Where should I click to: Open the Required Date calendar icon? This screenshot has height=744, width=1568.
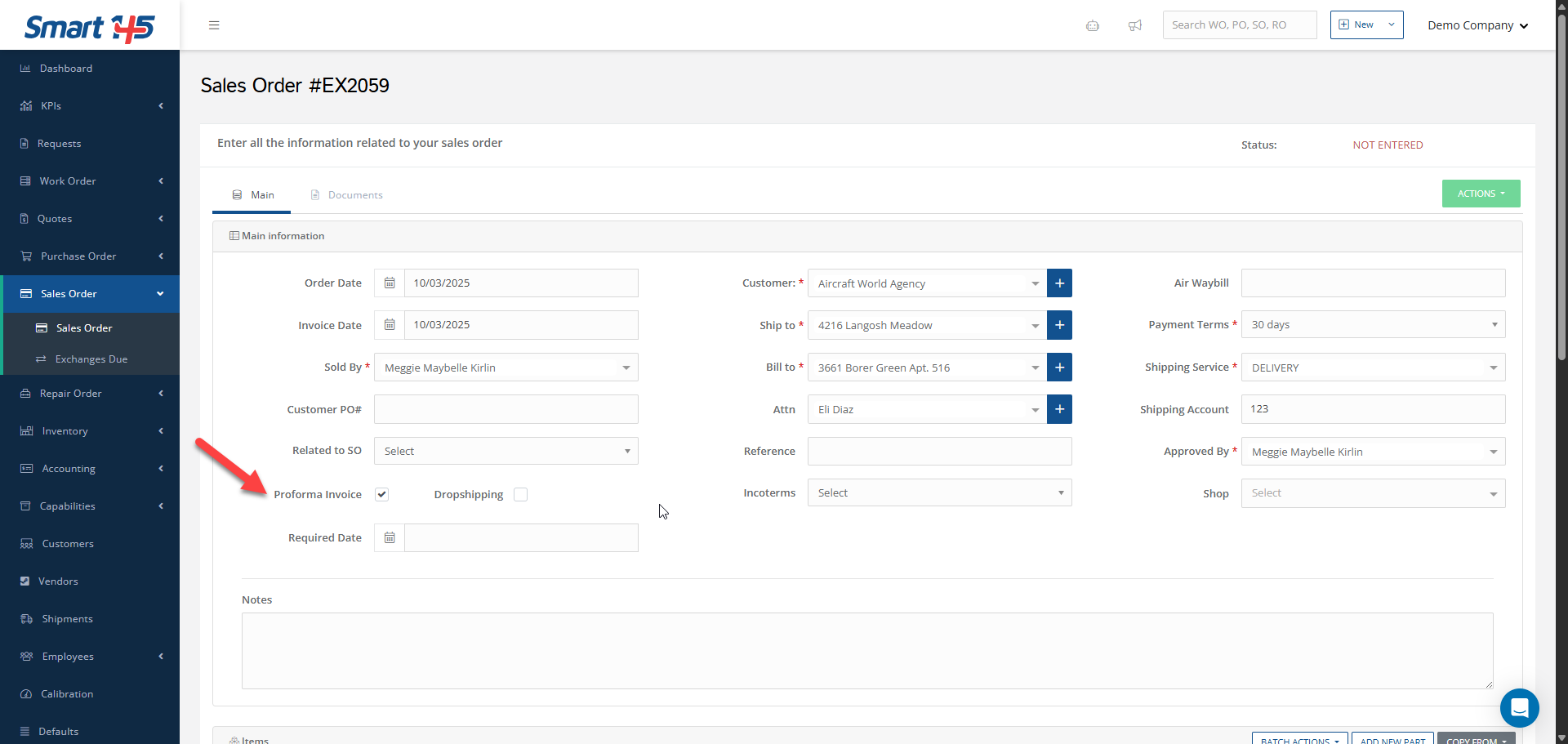[x=390, y=538]
